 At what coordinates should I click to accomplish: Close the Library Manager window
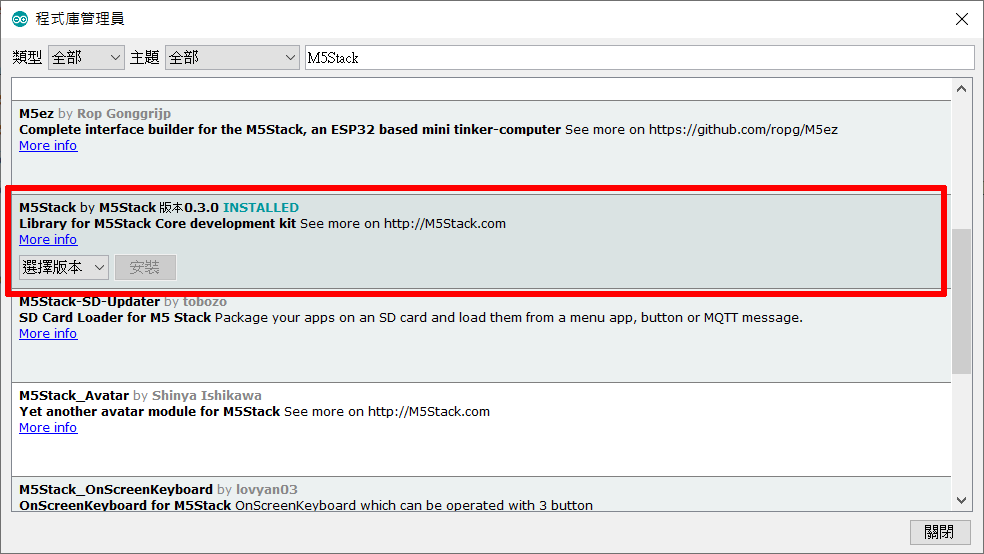coord(961,19)
